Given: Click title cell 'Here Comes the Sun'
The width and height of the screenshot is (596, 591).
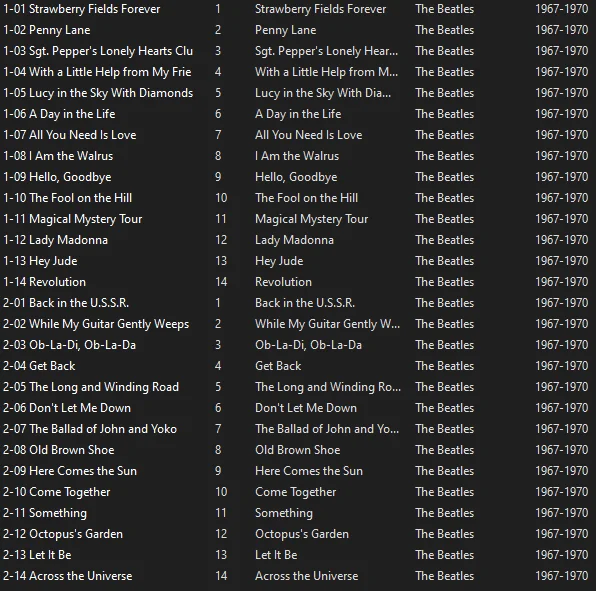Looking at the screenshot, I should [309, 471].
